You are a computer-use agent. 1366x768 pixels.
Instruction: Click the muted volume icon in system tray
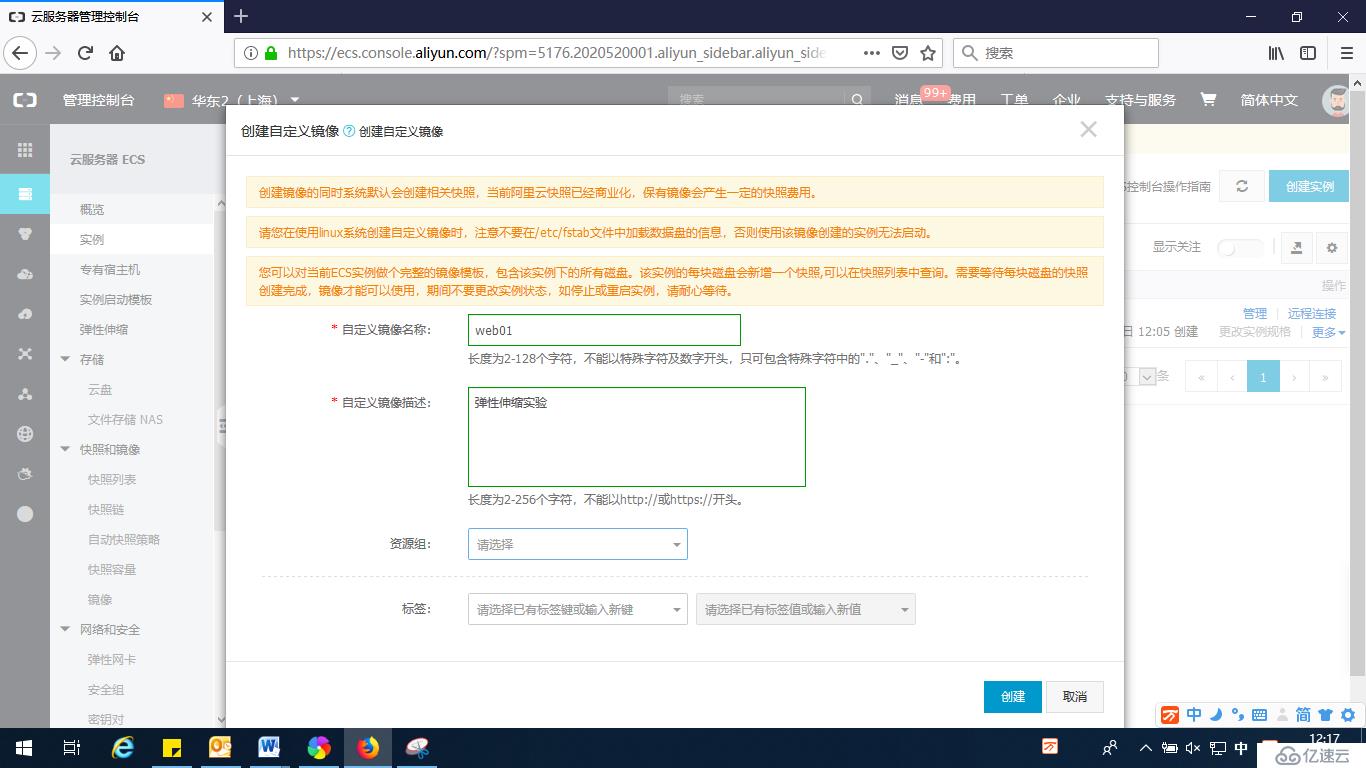[x=1193, y=747]
